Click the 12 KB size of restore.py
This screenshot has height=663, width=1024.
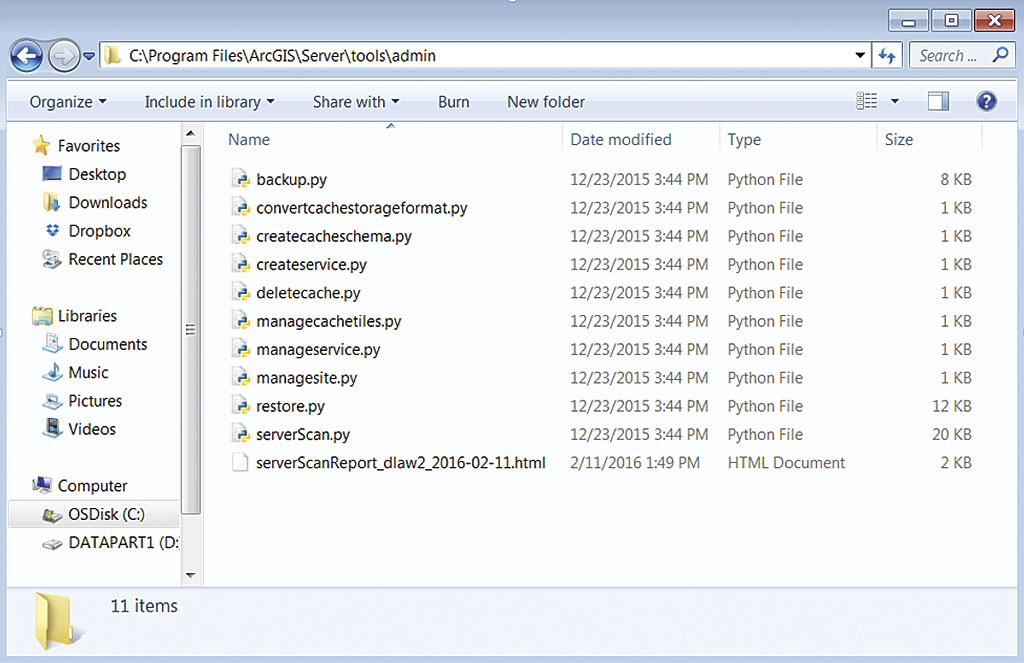[x=952, y=406]
